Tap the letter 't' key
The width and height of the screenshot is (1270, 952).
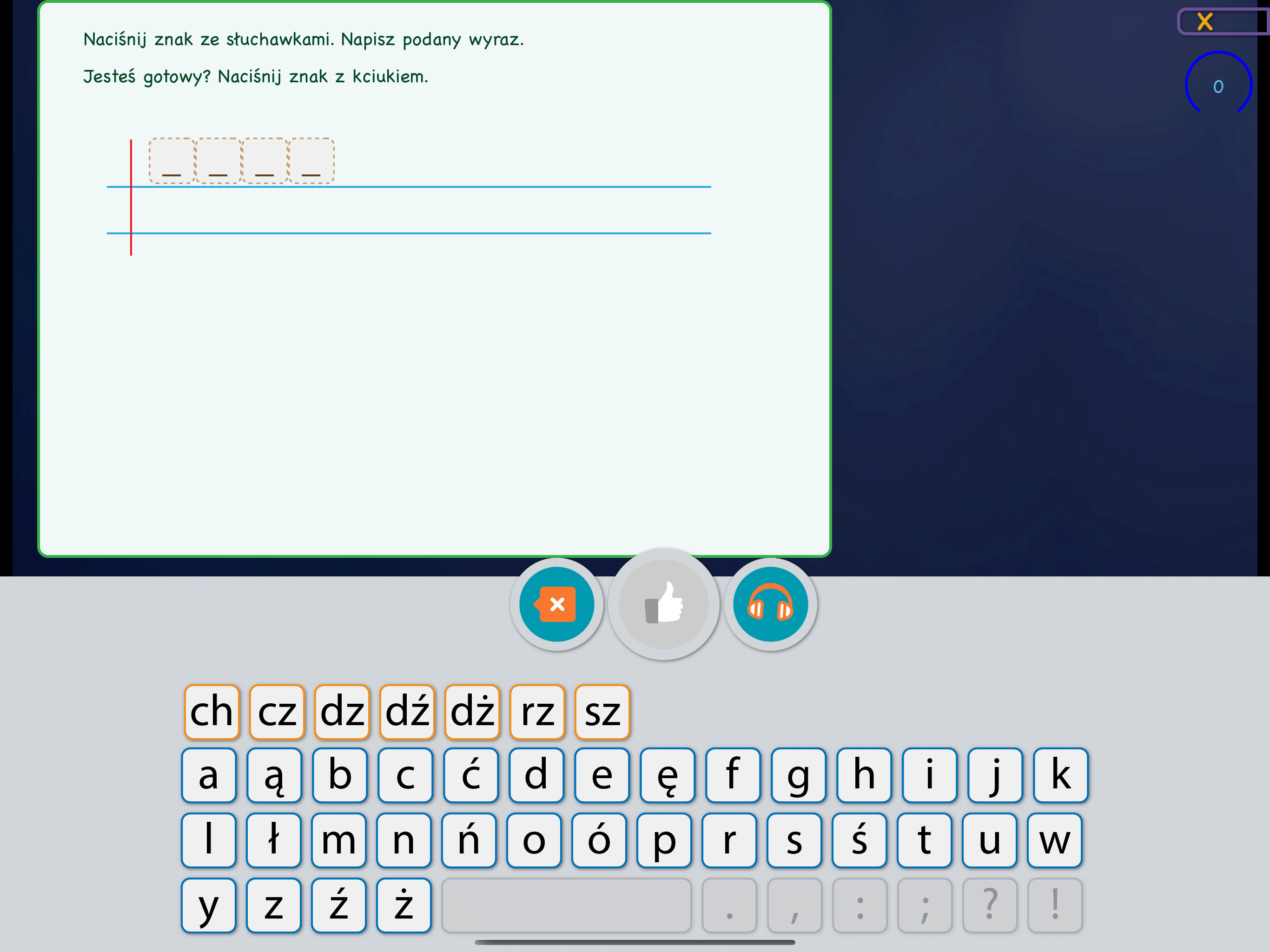tap(924, 840)
